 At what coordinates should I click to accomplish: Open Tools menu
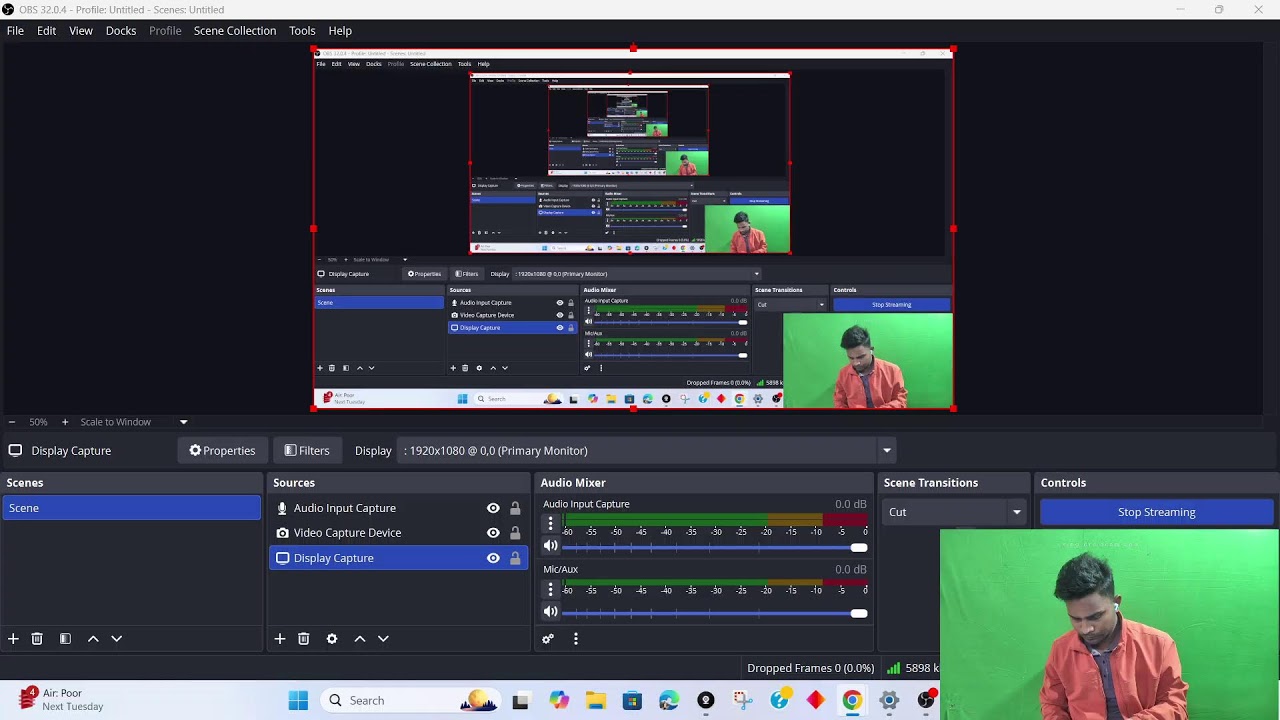[302, 30]
